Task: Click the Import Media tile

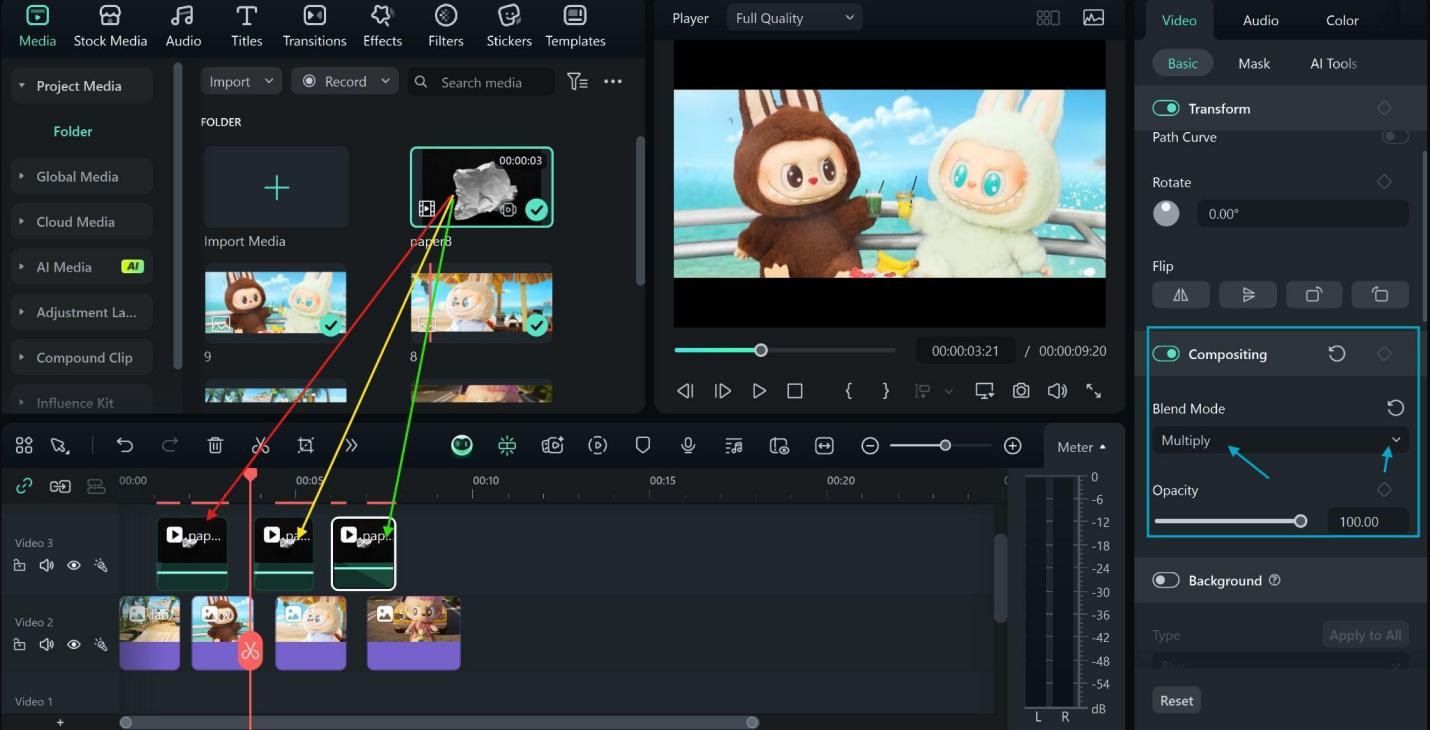Action: pyautogui.click(x=276, y=188)
